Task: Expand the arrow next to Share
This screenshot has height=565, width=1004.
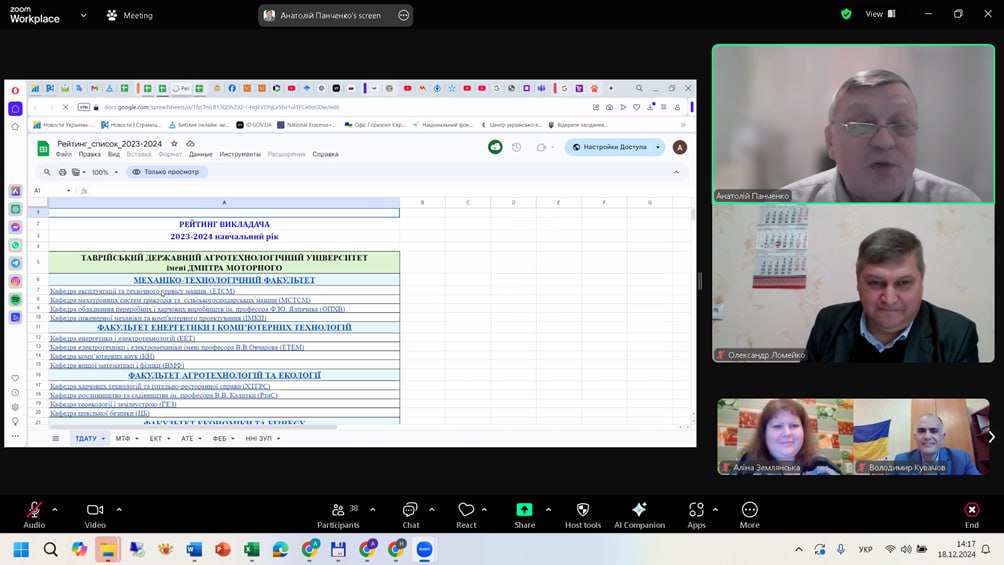Action: pos(548,509)
